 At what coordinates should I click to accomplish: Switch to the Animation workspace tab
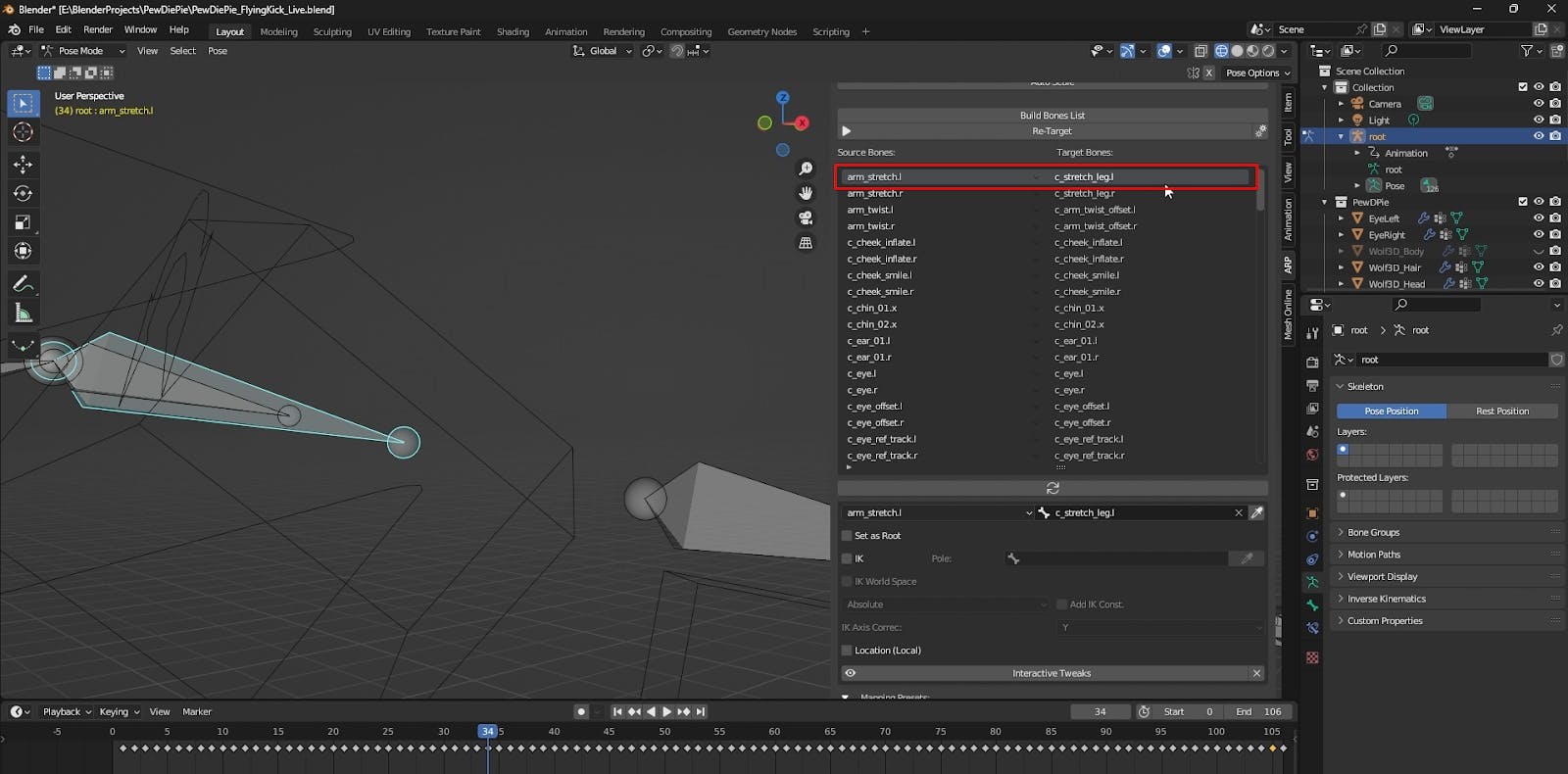565,31
